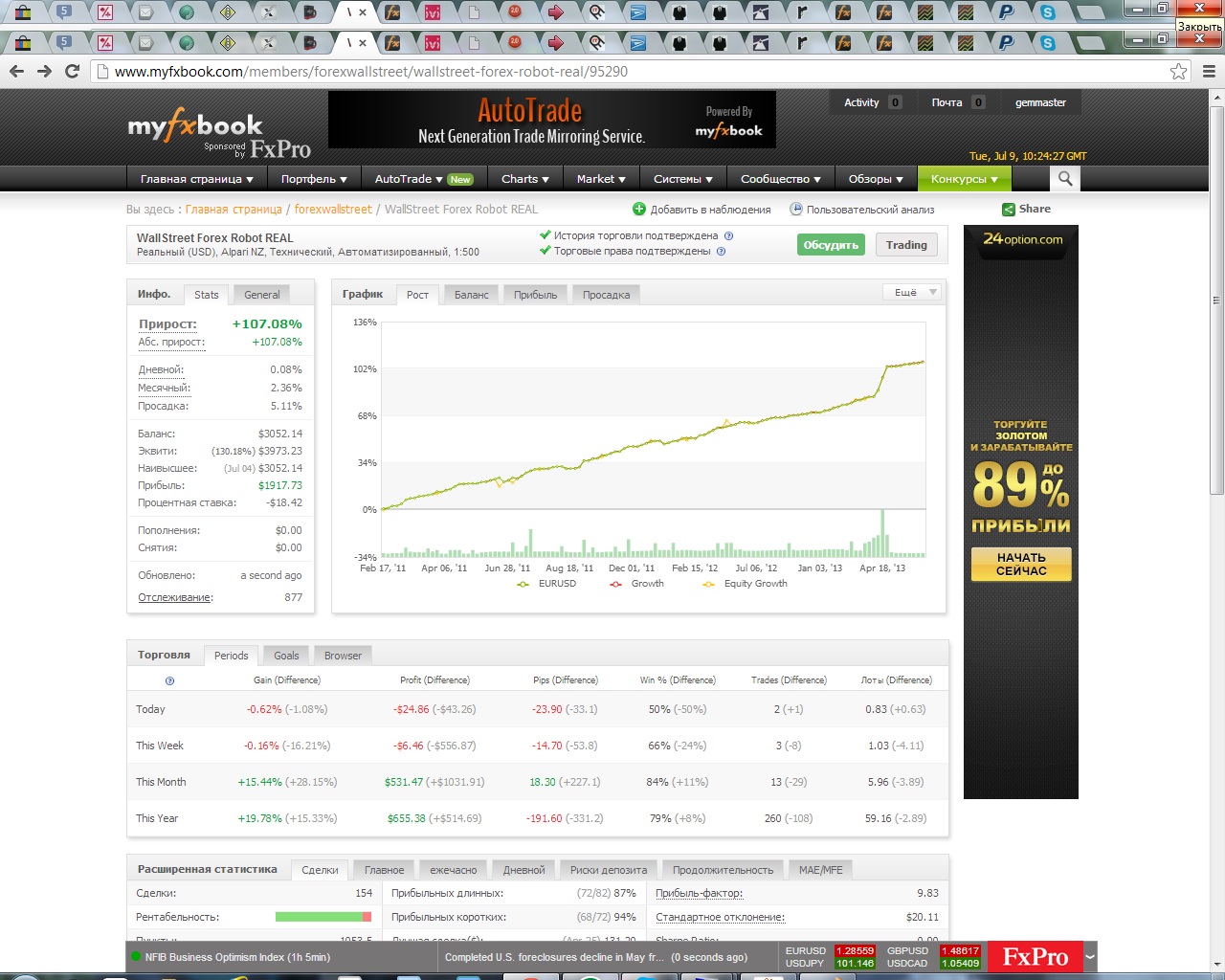The image size is (1225, 980).
Task: Reload the myfxbook page
Action: (72, 72)
